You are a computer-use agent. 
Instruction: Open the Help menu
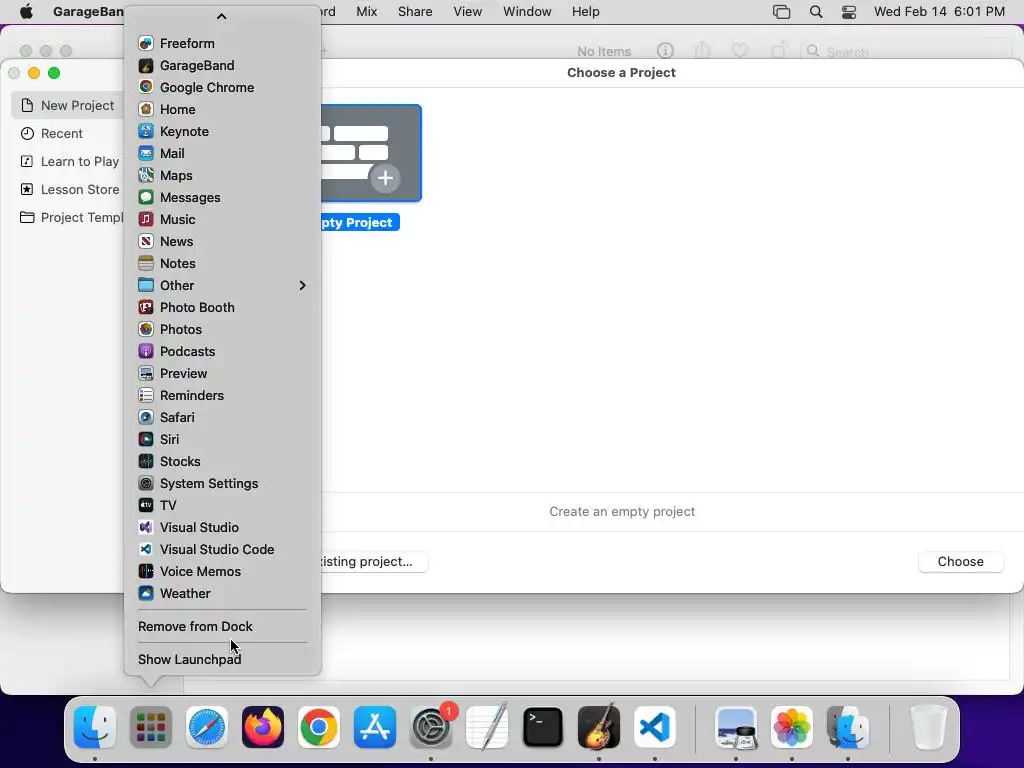pyautogui.click(x=585, y=12)
